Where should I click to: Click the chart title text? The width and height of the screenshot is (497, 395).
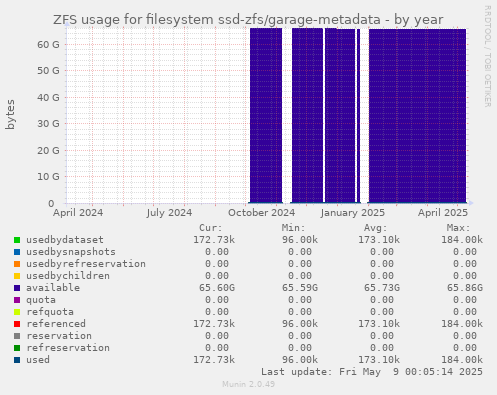248,20
